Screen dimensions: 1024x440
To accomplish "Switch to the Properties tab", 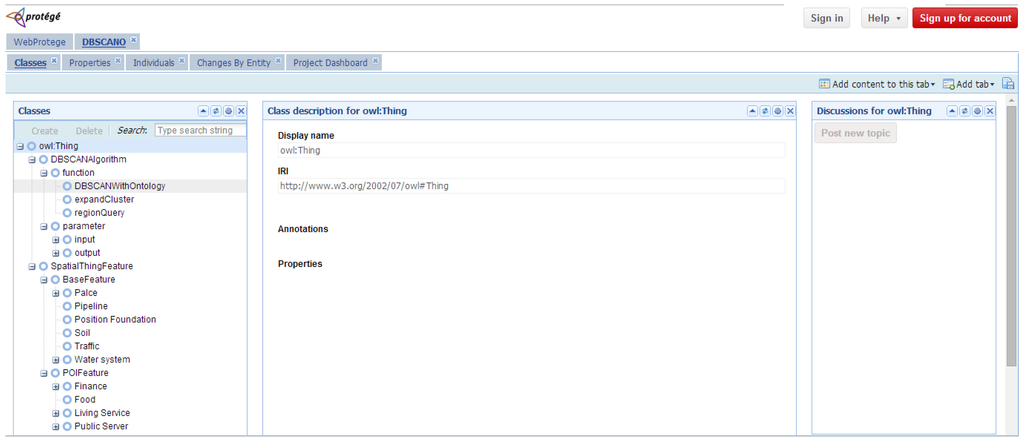I will click(x=89, y=63).
